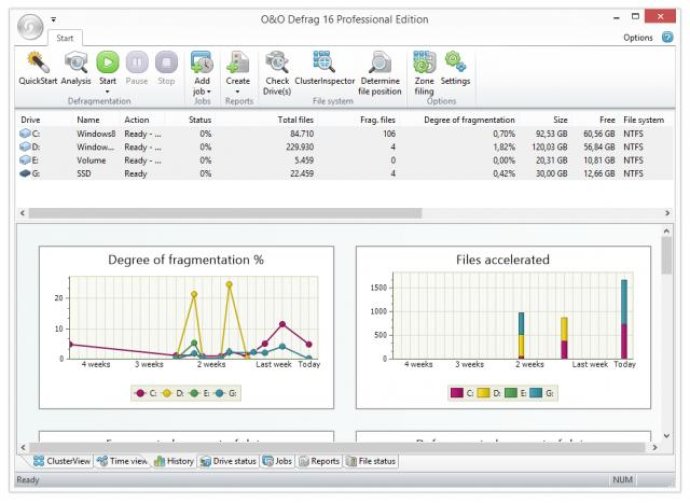Click magenta C: swatch in Files accelerated legend

tap(457, 393)
